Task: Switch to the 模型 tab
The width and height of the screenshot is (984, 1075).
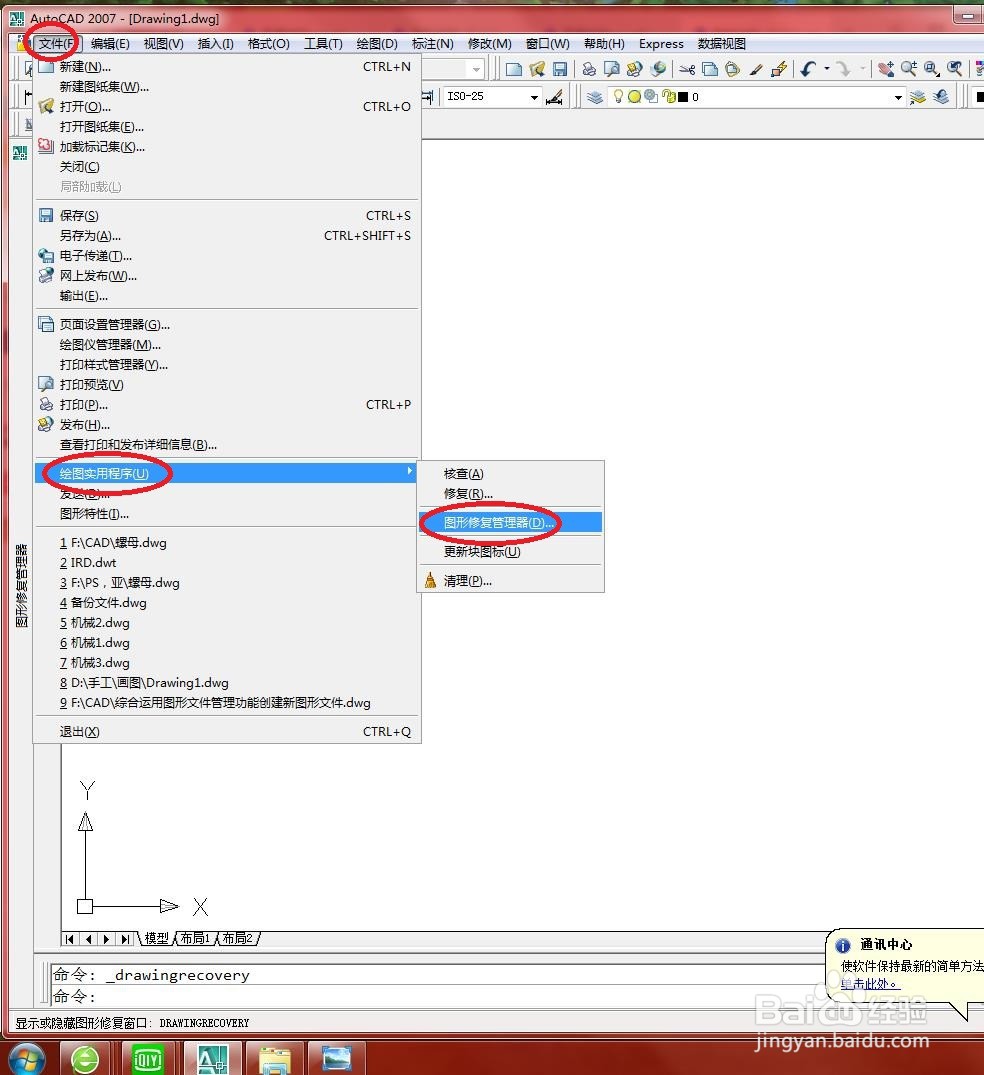Action: [x=156, y=939]
